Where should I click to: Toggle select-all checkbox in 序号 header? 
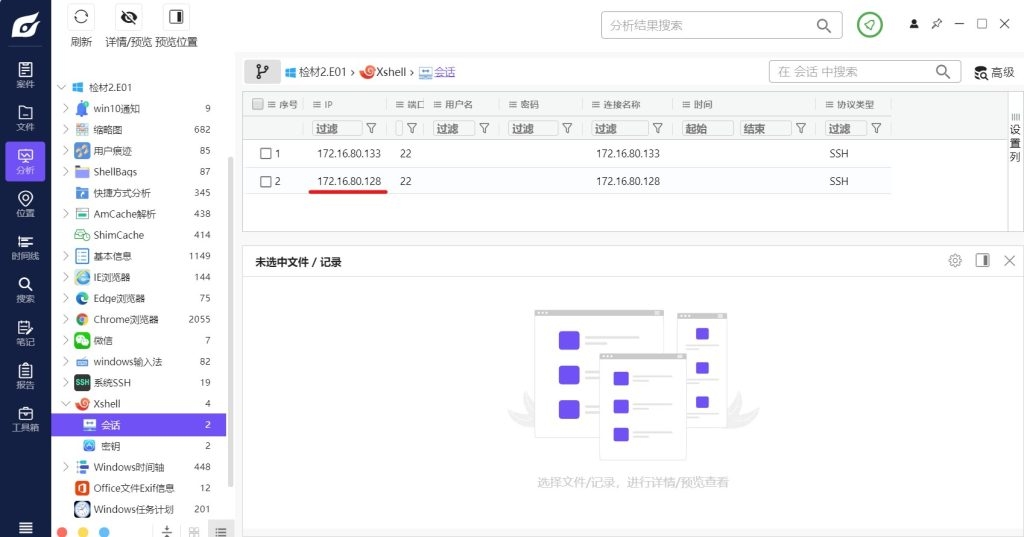pyautogui.click(x=258, y=104)
